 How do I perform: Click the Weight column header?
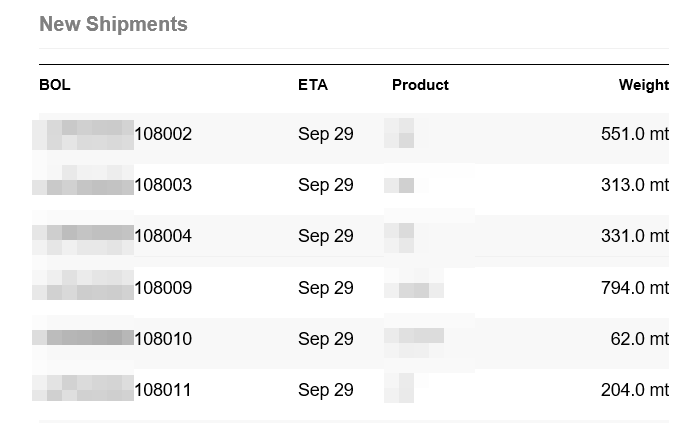click(x=643, y=85)
